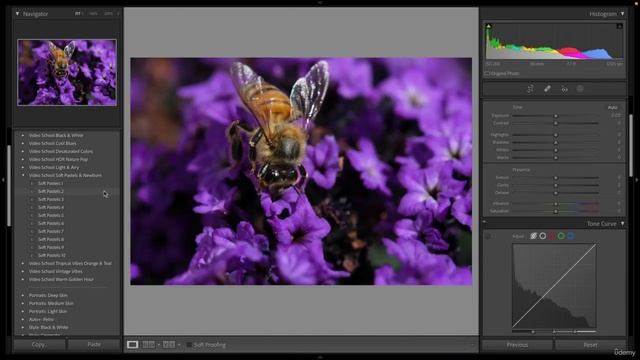Screen dimensions: 640x360
Task: Expand Video School Warm Golden Hour presets
Action: point(23,279)
